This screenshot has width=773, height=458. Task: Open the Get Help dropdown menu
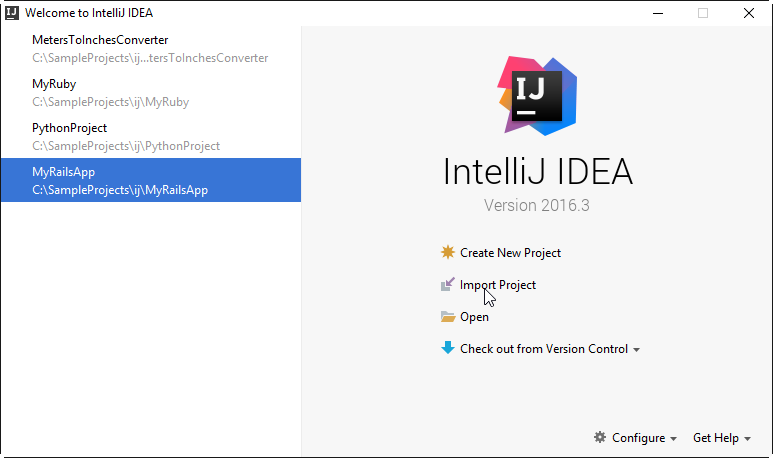(x=720, y=438)
